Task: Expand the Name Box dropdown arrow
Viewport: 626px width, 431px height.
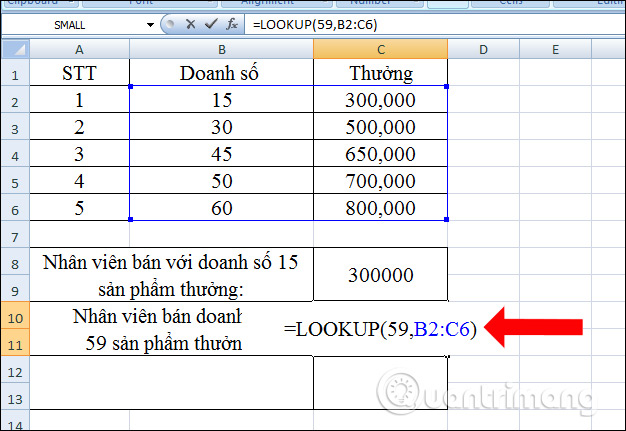Action: coord(151,25)
